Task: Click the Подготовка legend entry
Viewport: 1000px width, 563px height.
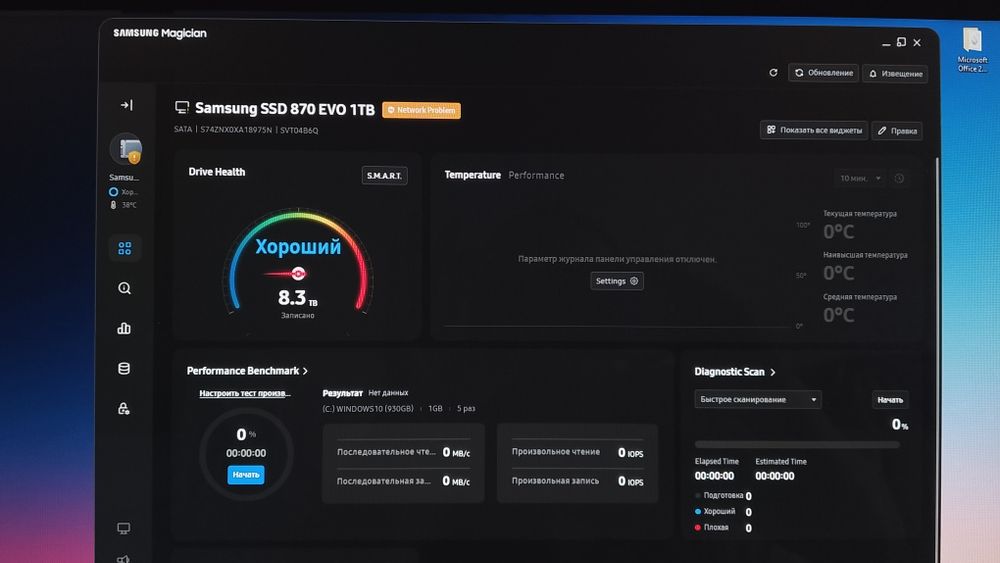Action: tap(723, 495)
